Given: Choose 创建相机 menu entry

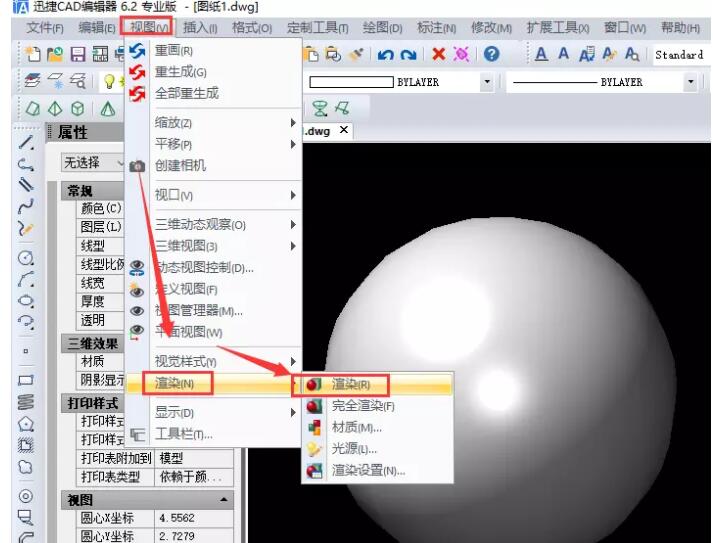Looking at the screenshot, I should pos(213,166).
